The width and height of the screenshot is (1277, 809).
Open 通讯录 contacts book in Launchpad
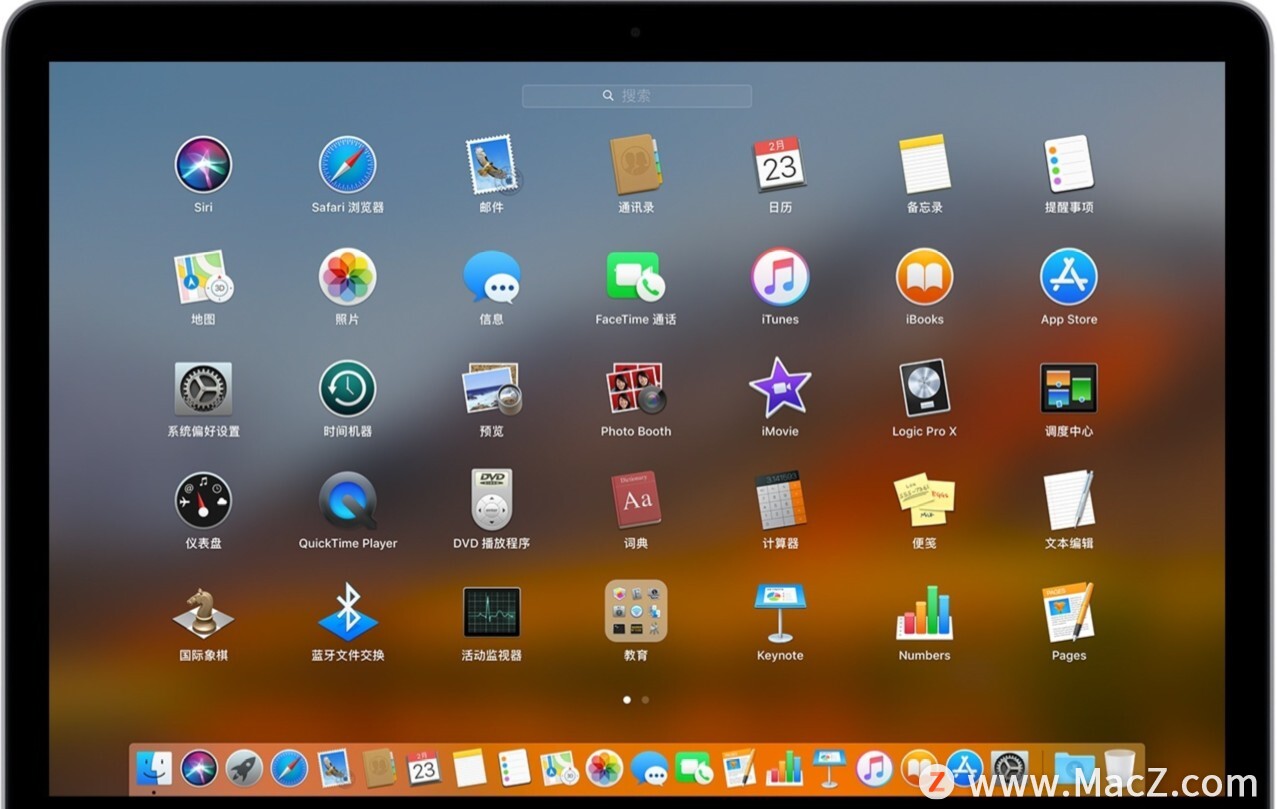[636, 165]
